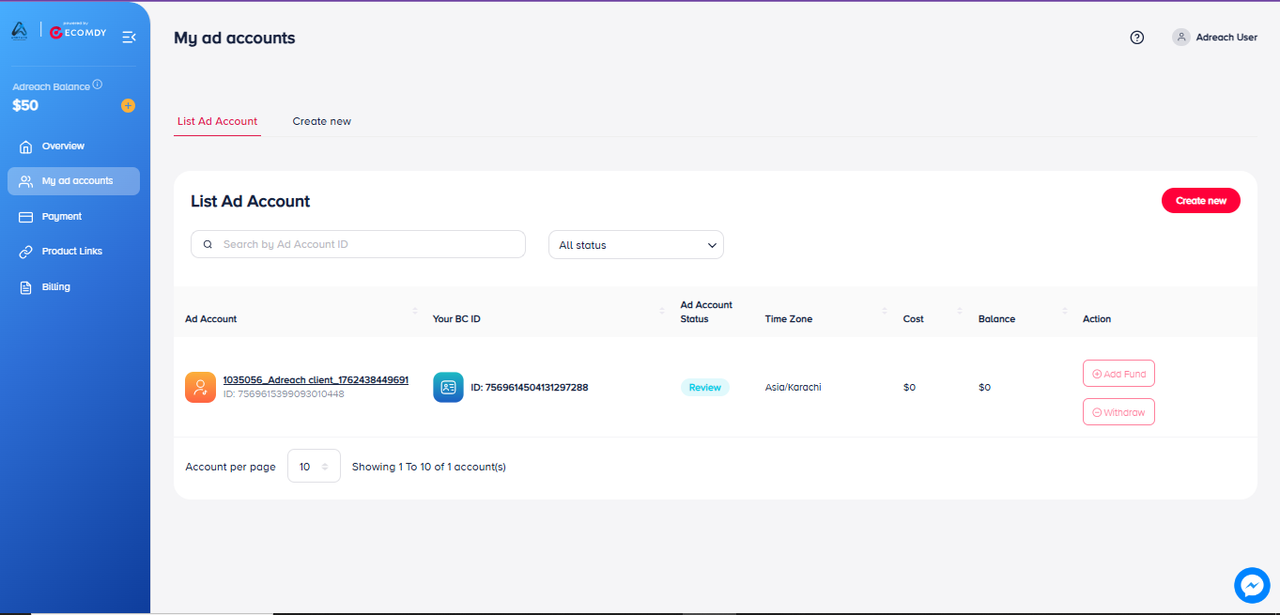Image resolution: width=1280 pixels, height=615 pixels.
Task: Click the orange ad account avatar icon
Action: point(200,387)
